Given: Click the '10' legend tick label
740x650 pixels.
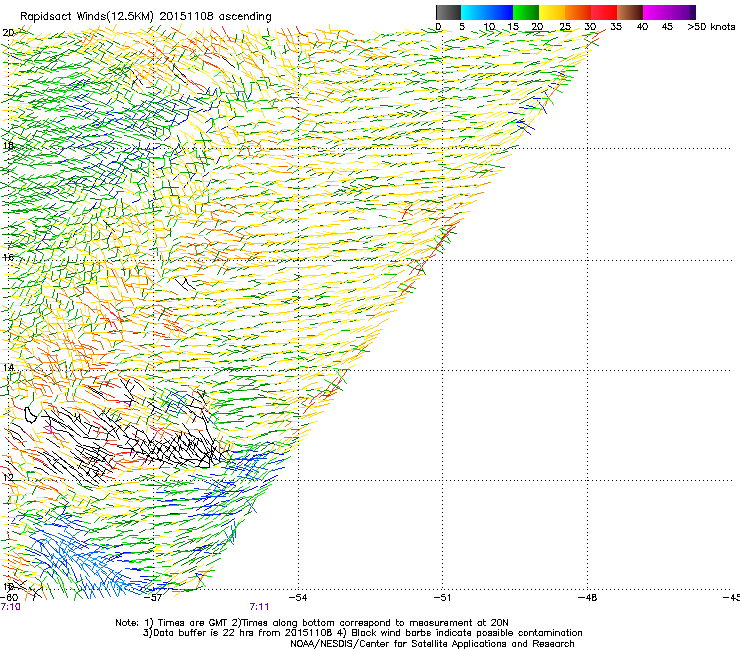Looking at the screenshot, I should (489, 27).
